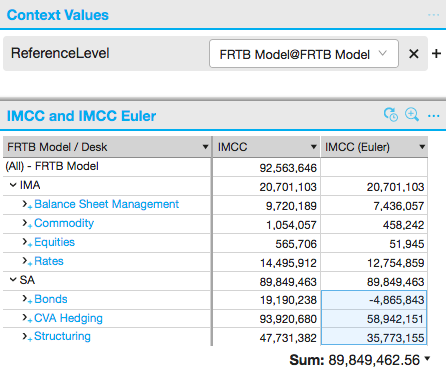Open the IMCC (Euler) column dropdown arrow

422,147
